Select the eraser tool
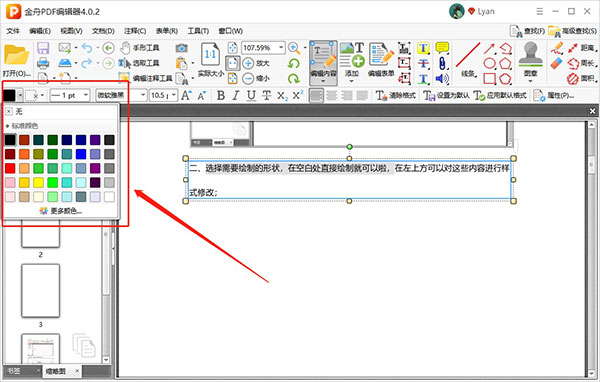Screen dimensions: 600x382 [557, 63]
